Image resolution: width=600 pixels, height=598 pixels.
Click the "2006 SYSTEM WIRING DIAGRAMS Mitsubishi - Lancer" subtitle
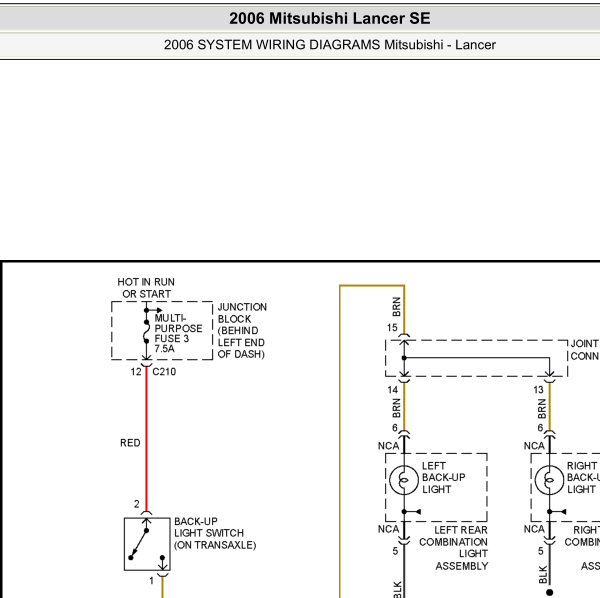329,45
